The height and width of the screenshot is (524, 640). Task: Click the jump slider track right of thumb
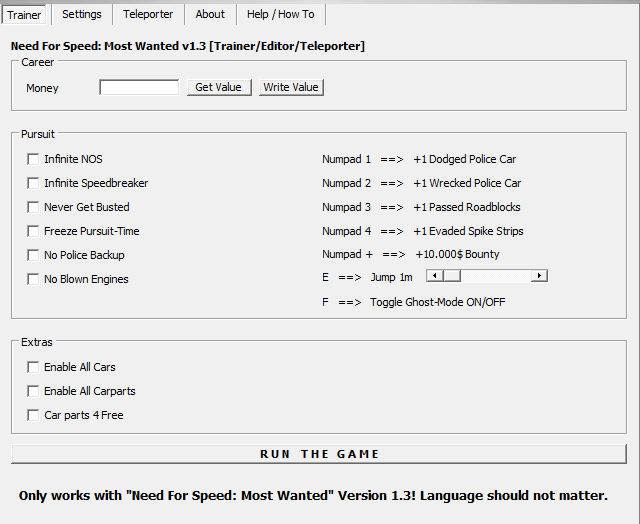click(496, 276)
